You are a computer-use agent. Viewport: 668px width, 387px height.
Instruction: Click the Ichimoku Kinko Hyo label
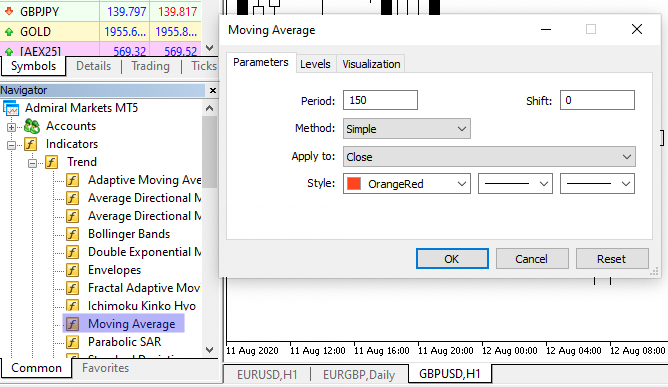click(x=142, y=306)
